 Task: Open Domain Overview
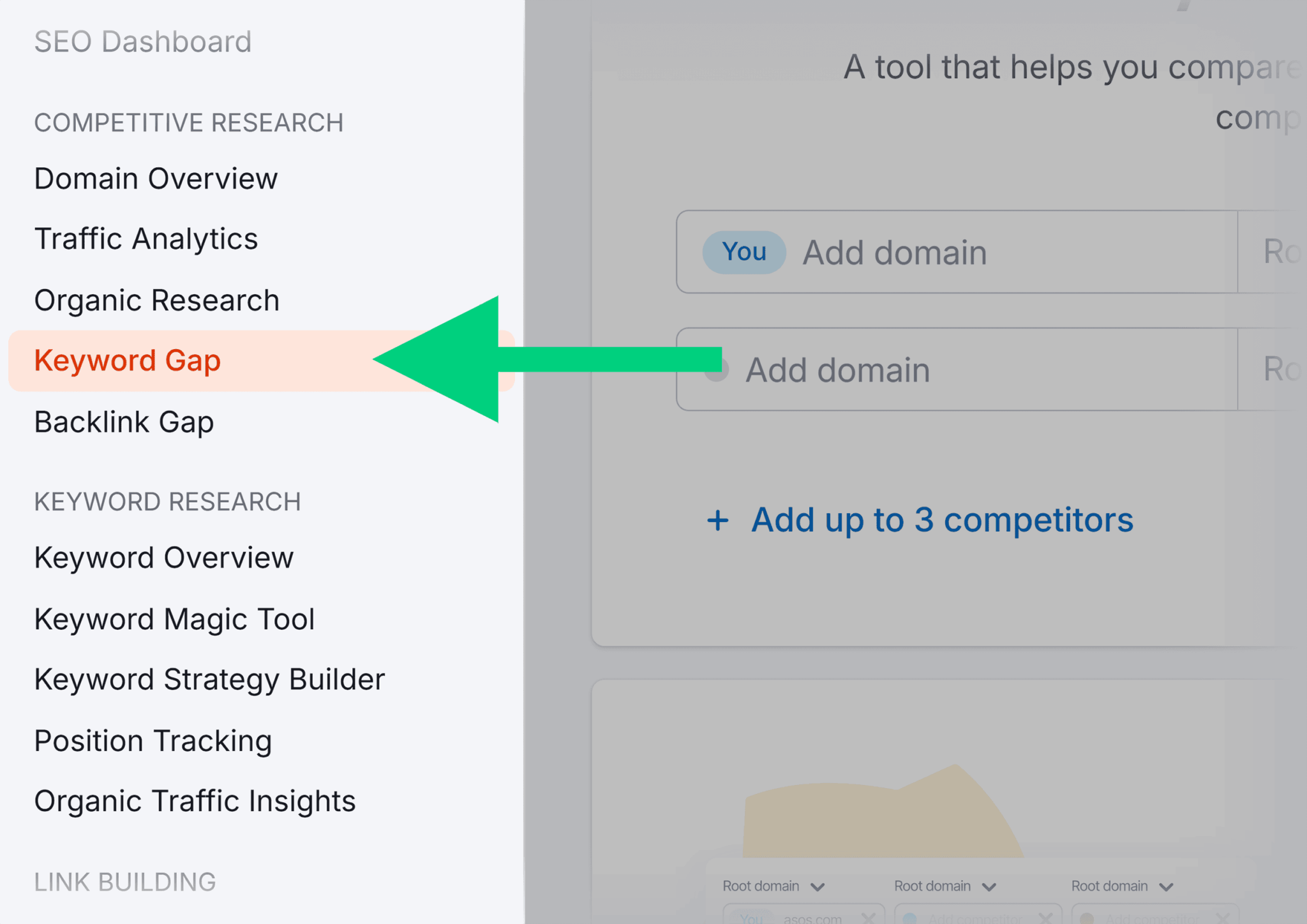(156, 179)
